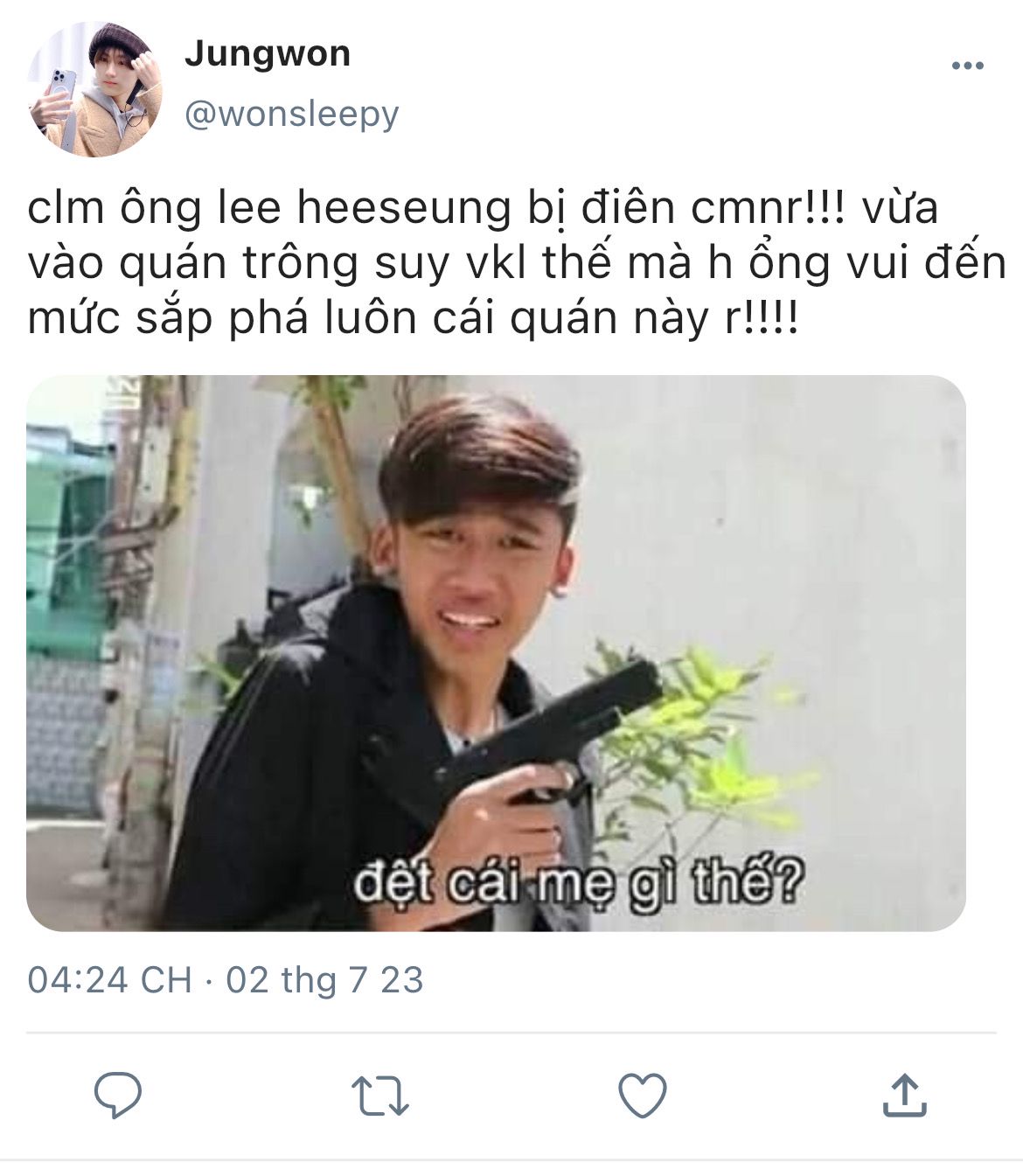Click the Jungwon display name
The image size is (1023, 1176).
268,54
